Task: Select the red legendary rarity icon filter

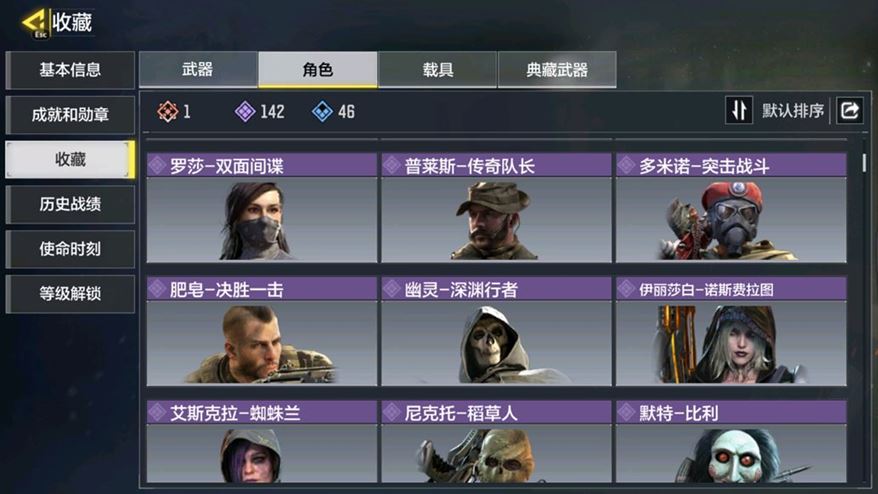Action: pyautogui.click(x=167, y=111)
